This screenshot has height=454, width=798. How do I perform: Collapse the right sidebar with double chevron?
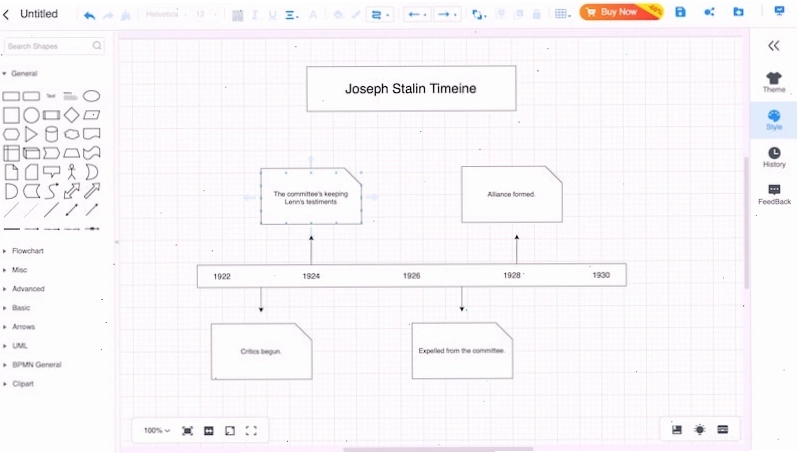click(x=774, y=46)
